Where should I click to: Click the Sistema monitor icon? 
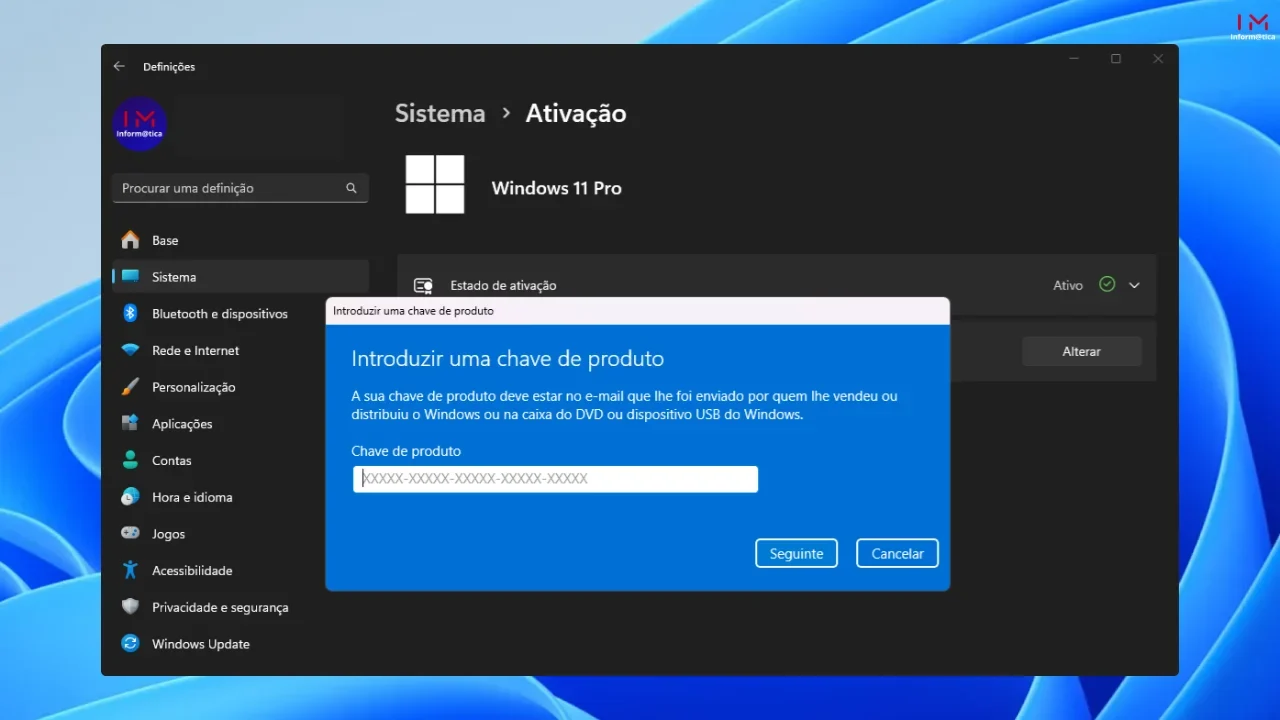point(130,277)
